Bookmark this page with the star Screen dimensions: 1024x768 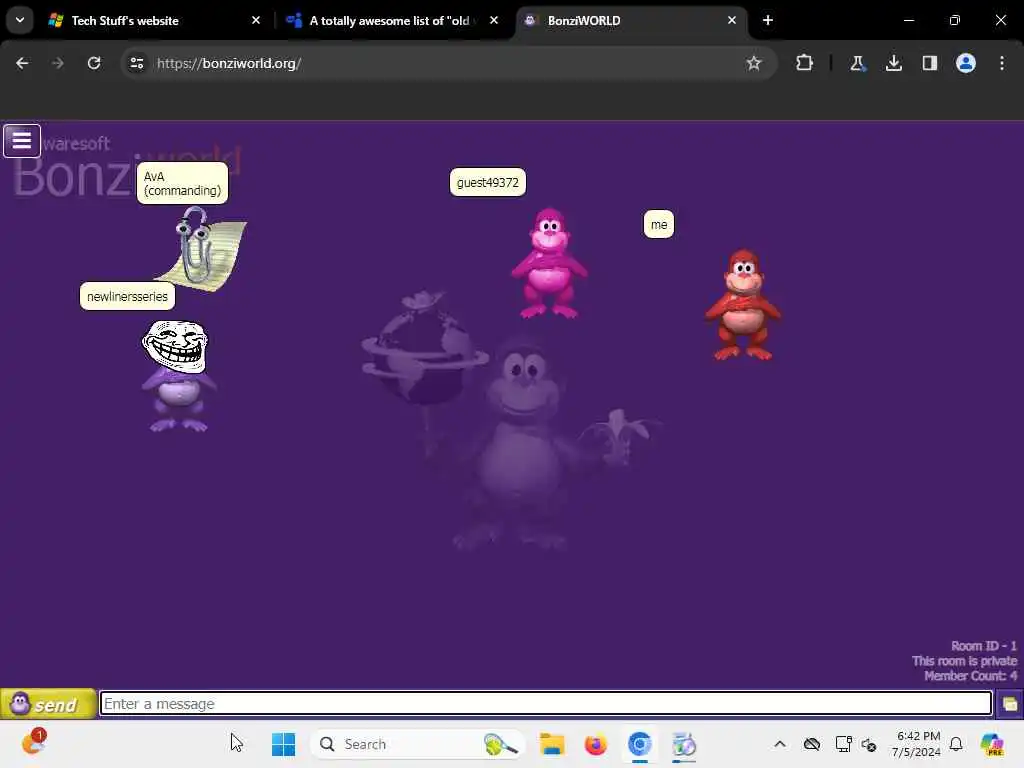[754, 63]
